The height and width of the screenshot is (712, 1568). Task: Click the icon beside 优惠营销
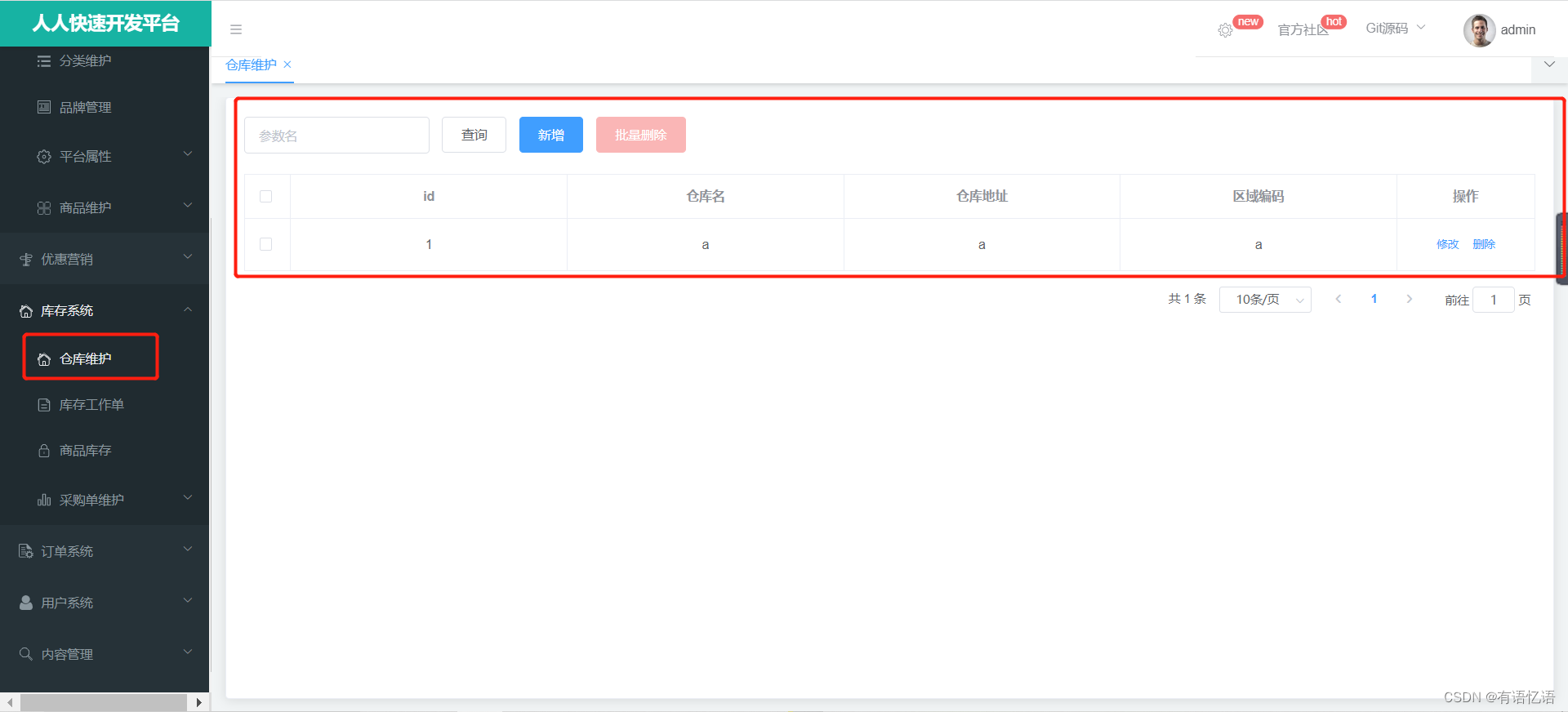tap(26, 260)
